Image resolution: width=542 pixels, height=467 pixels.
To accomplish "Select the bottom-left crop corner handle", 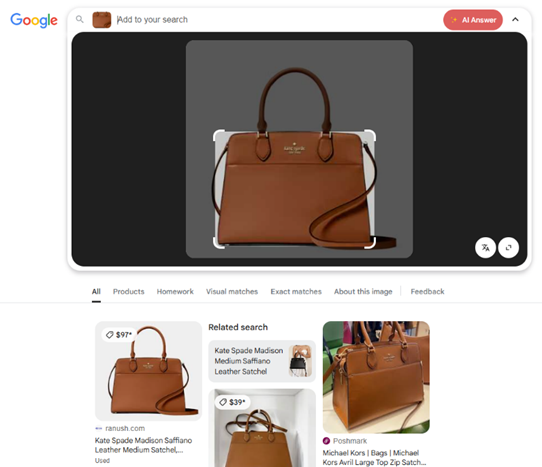I will [x=219, y=243].
